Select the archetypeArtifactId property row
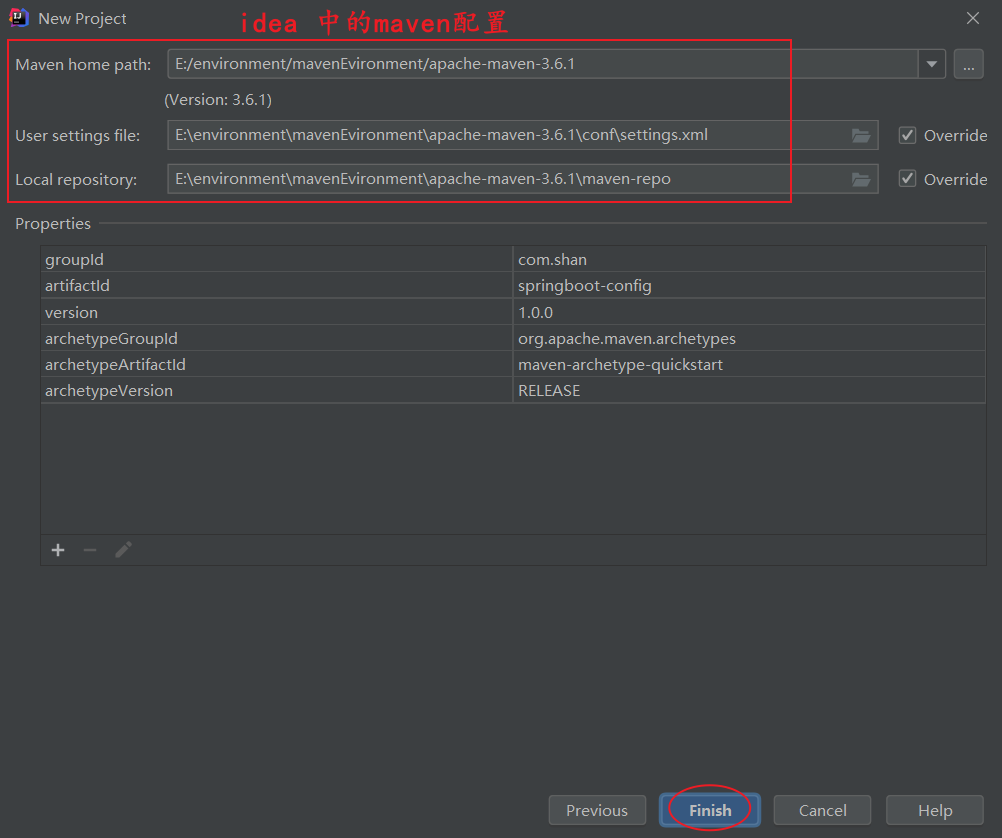The width and height of the screenshot is (1002, 838). coord(513,364)
